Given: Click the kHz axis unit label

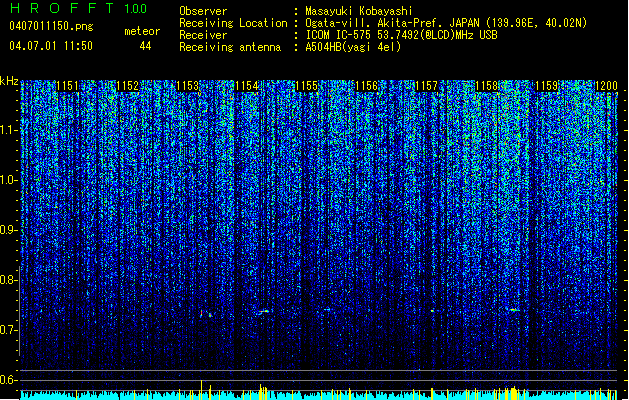Looking at the screenshot, I should point(9,81).
